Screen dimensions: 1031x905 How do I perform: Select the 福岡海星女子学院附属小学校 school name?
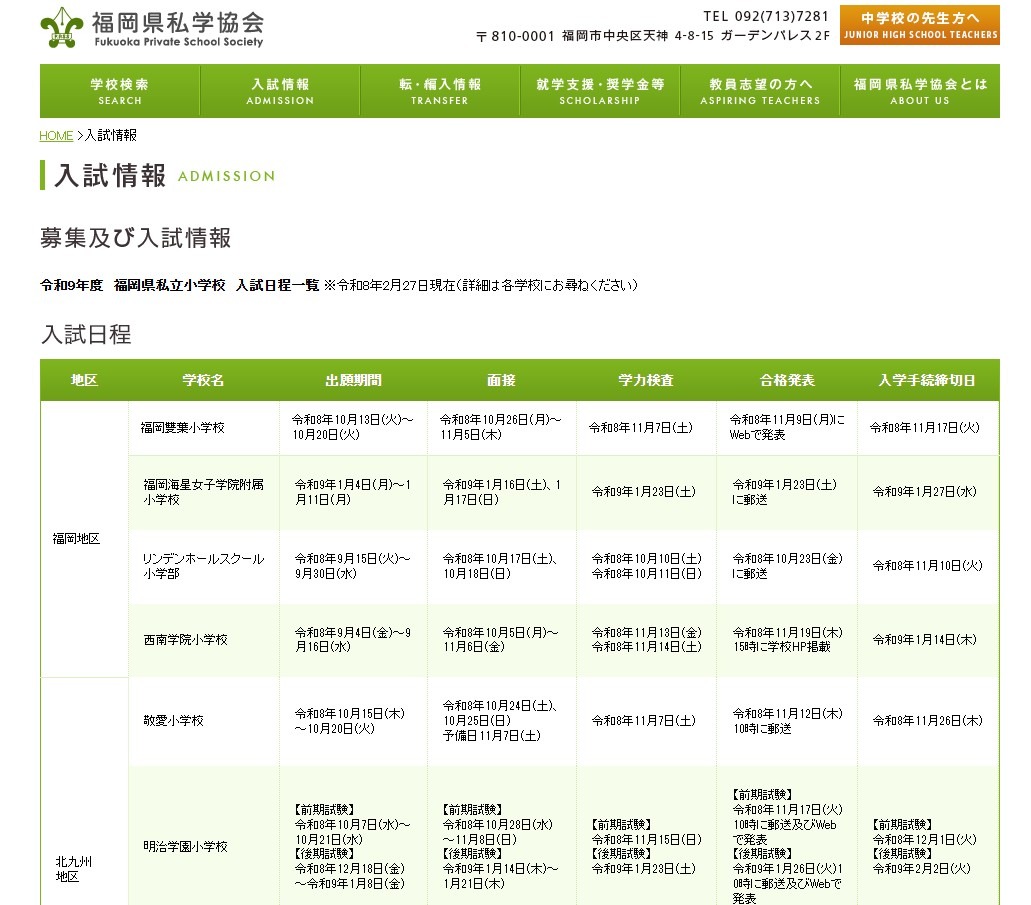coord(203,492)
